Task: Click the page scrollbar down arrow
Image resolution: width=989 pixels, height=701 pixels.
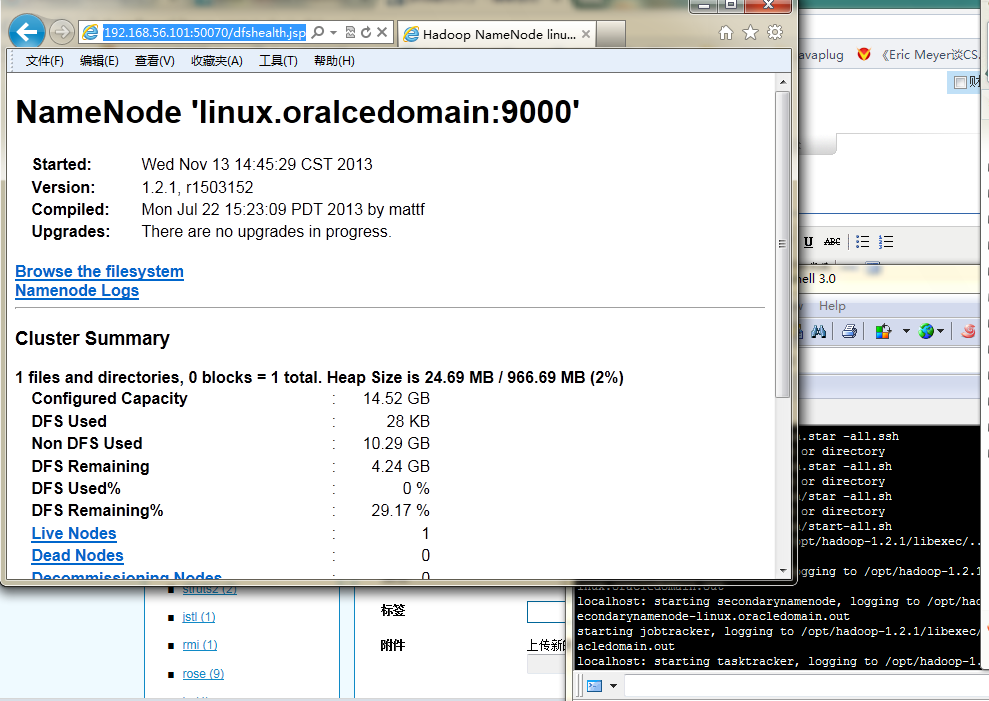Action: [783, 570]
